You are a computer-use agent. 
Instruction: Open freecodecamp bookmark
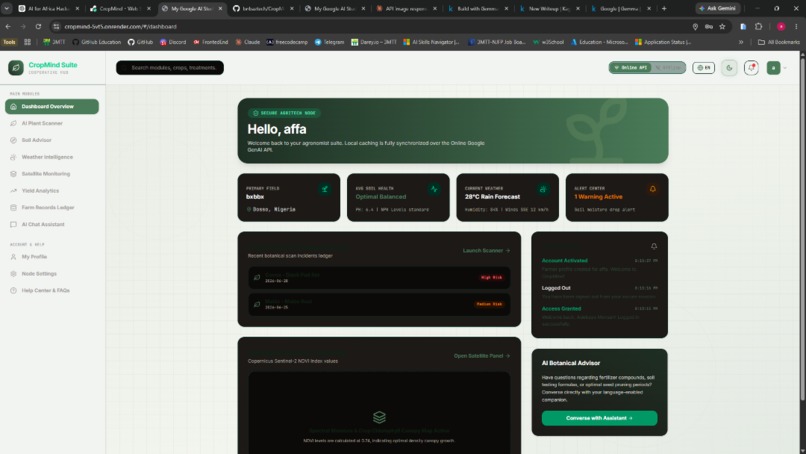coord(287,42)
